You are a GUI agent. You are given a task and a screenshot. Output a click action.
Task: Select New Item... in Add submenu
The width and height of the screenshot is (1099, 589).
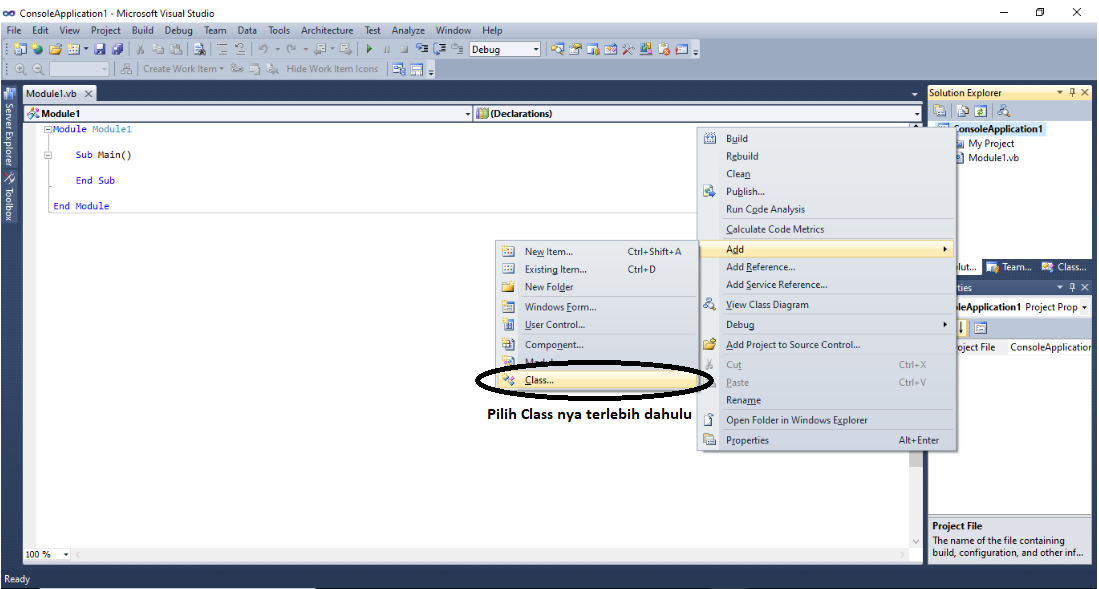597,252
